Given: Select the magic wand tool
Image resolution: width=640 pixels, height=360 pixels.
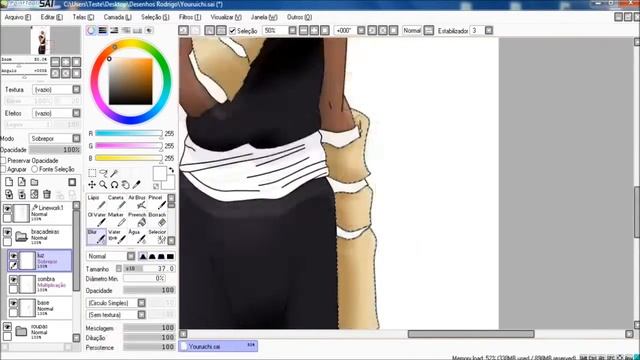Looking at the screenshot, I should click(x=115, y=173).
